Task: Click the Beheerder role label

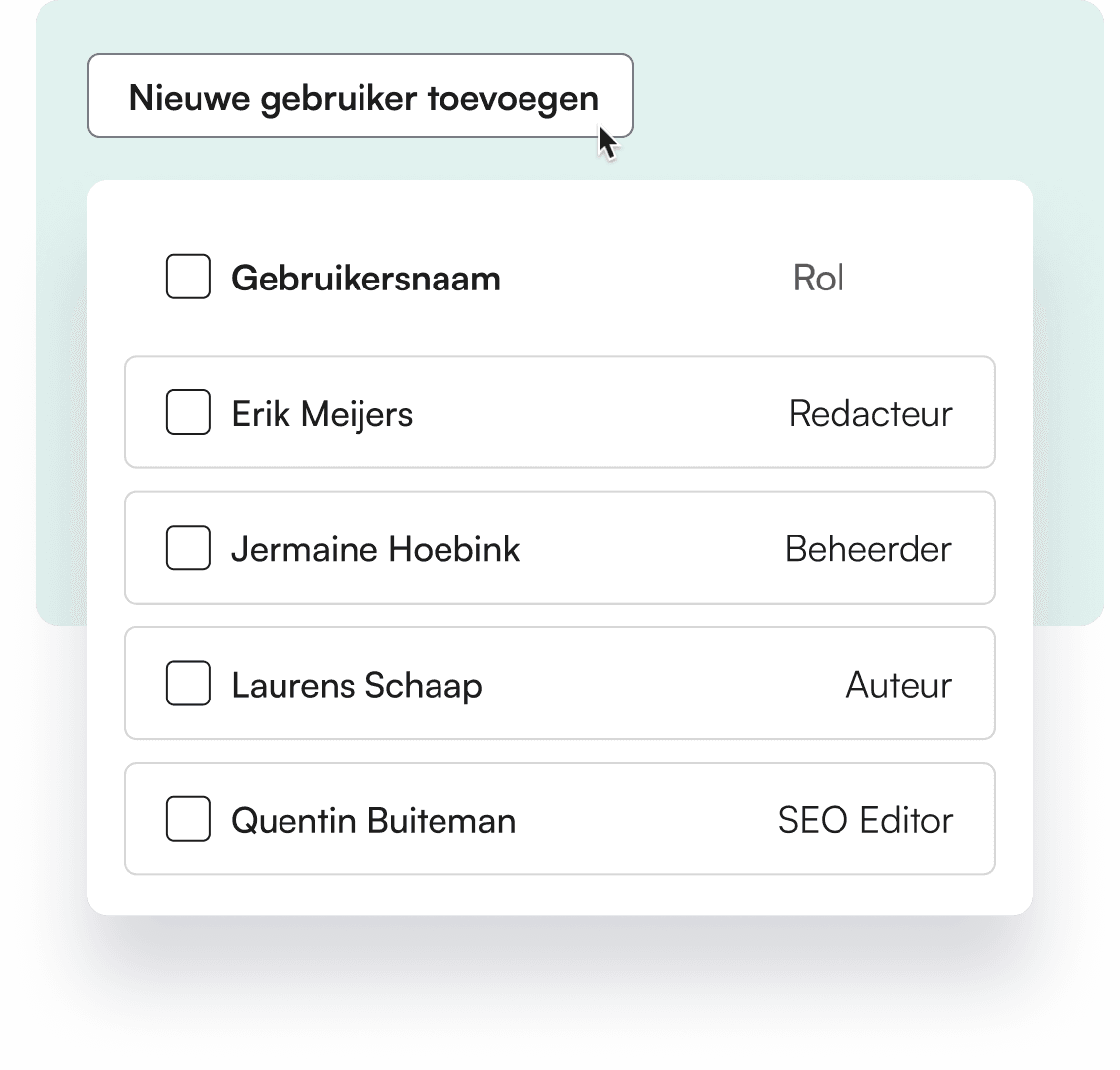Action: point(868,549)
